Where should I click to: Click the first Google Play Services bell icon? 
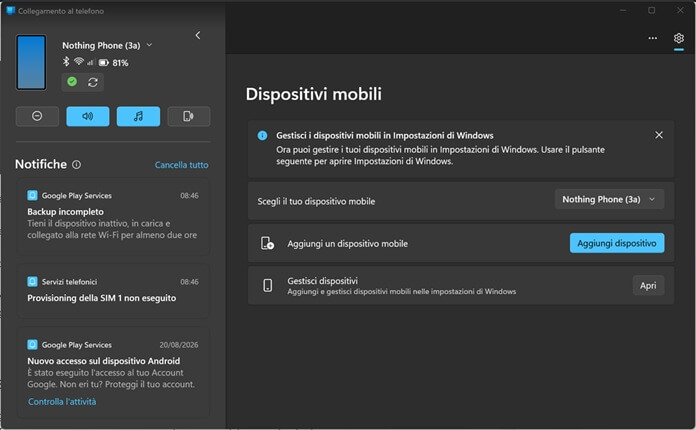pyautogui.click(x=32, y=195)
